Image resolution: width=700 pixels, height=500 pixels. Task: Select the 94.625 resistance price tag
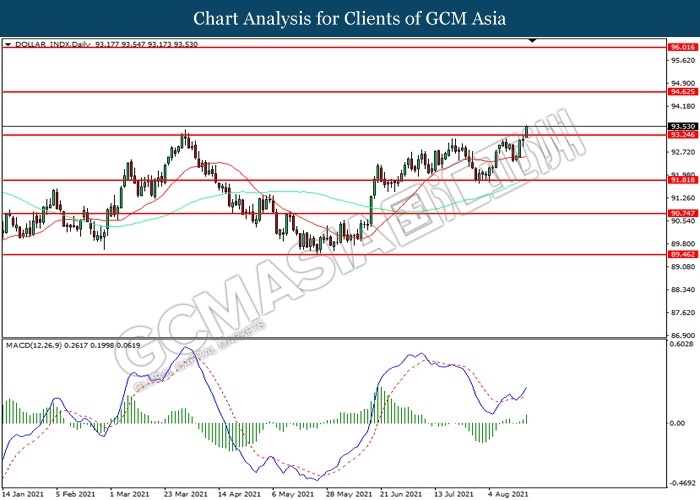(x=683, y=92)
